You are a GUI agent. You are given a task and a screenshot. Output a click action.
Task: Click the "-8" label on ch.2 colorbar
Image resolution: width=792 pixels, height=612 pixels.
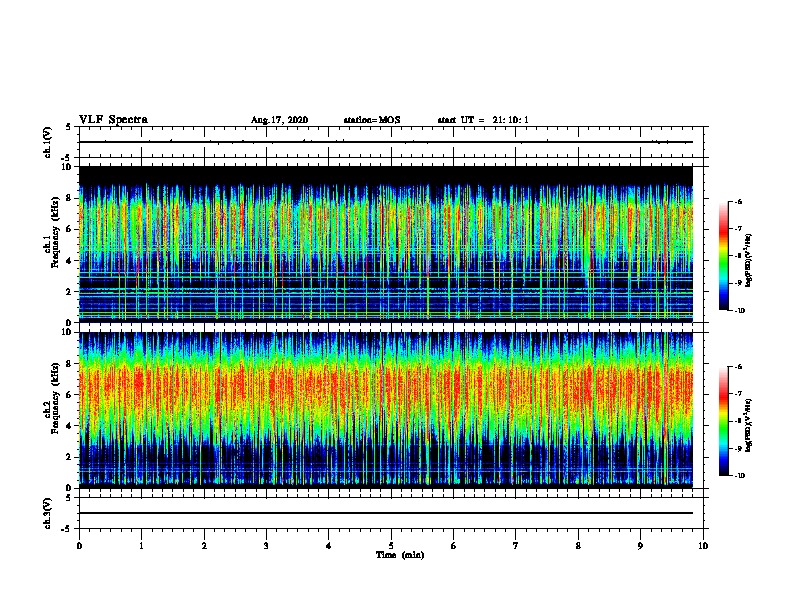tap(738, 421)
